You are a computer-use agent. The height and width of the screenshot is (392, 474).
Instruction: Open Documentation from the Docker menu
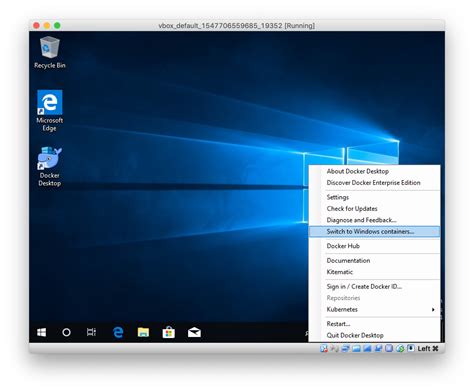(374, 261)
